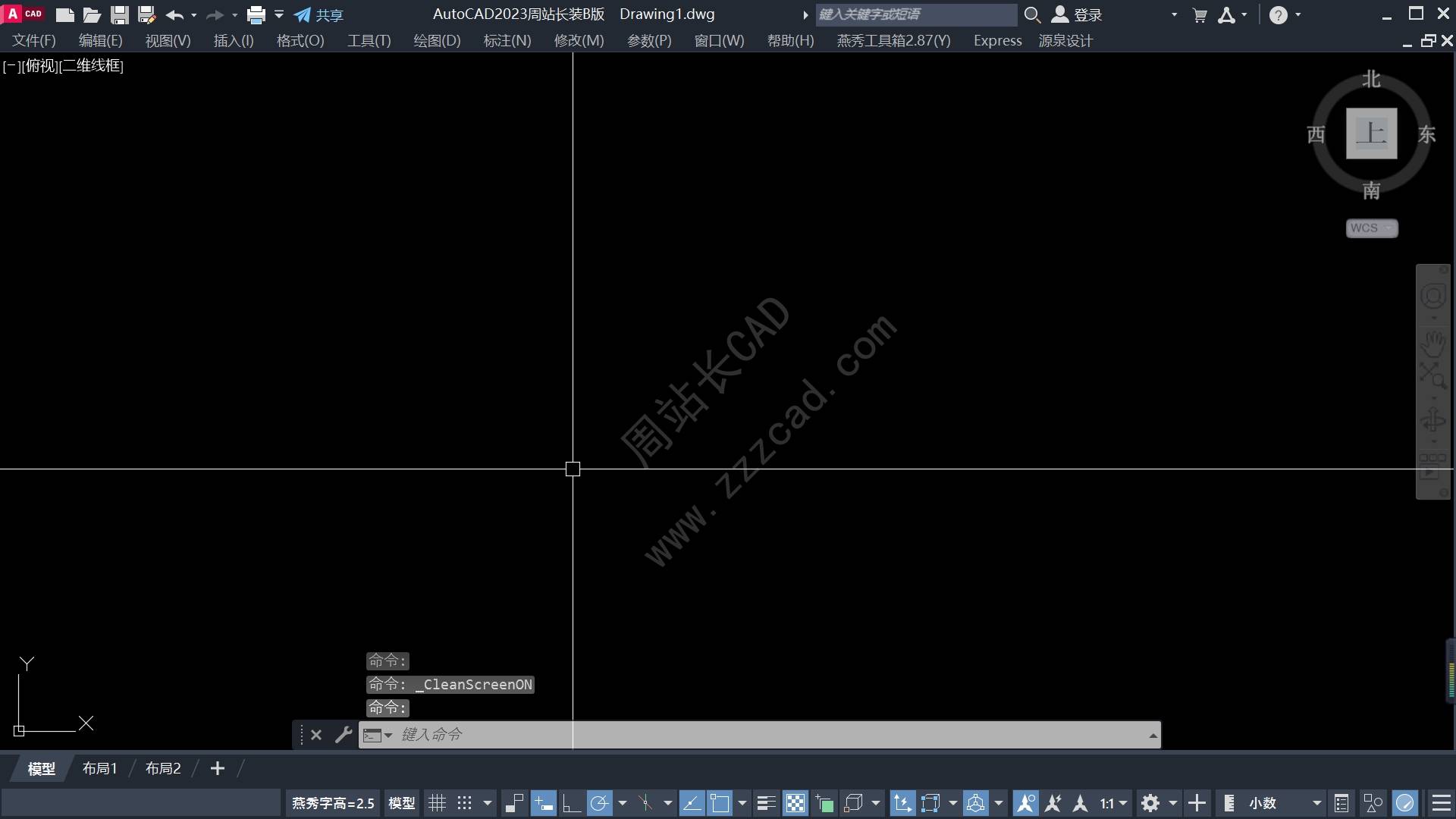The height and width of the screenshot is (819, 1456).
Task: Click the command line wrench customize icon
Action: (x=344, y=734)
